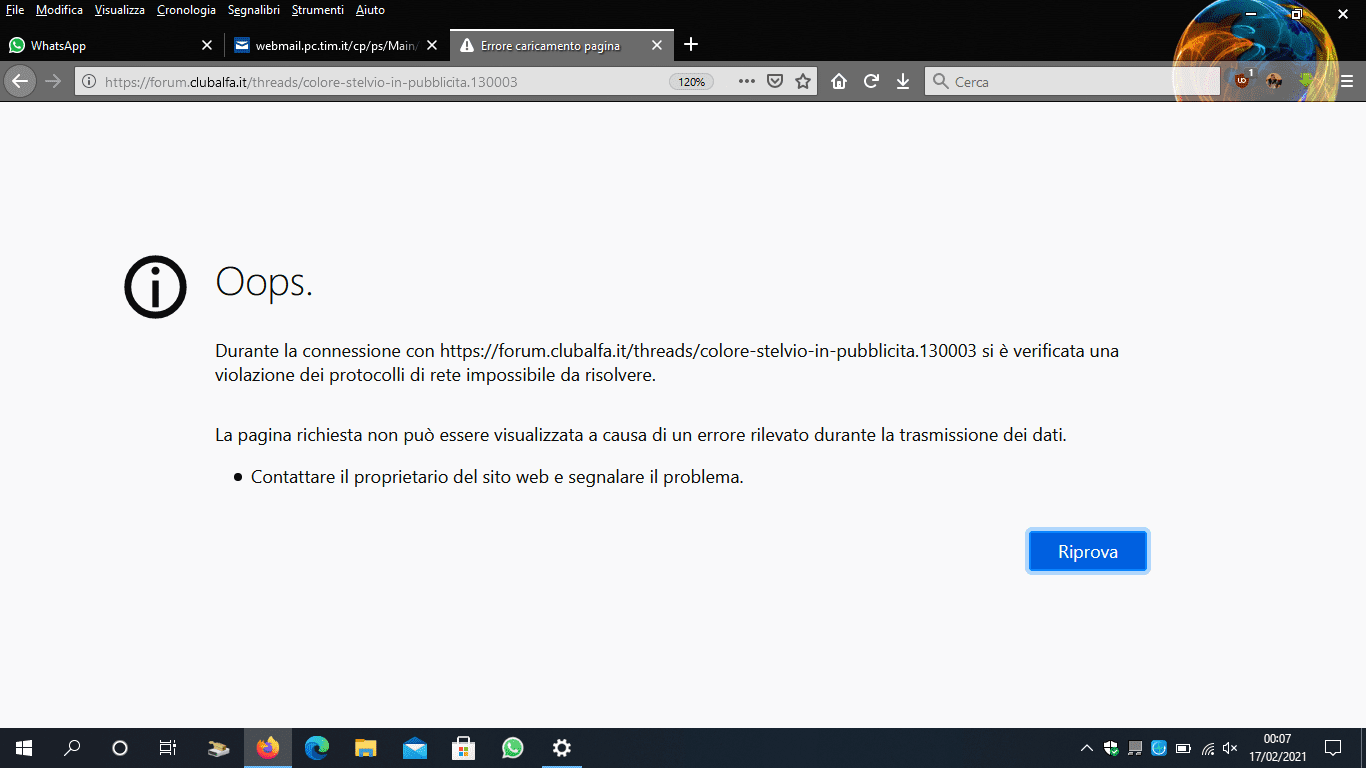Click the Riprova button
The height and width of the screenshot is (768, 1366).
click(1088, 551)
